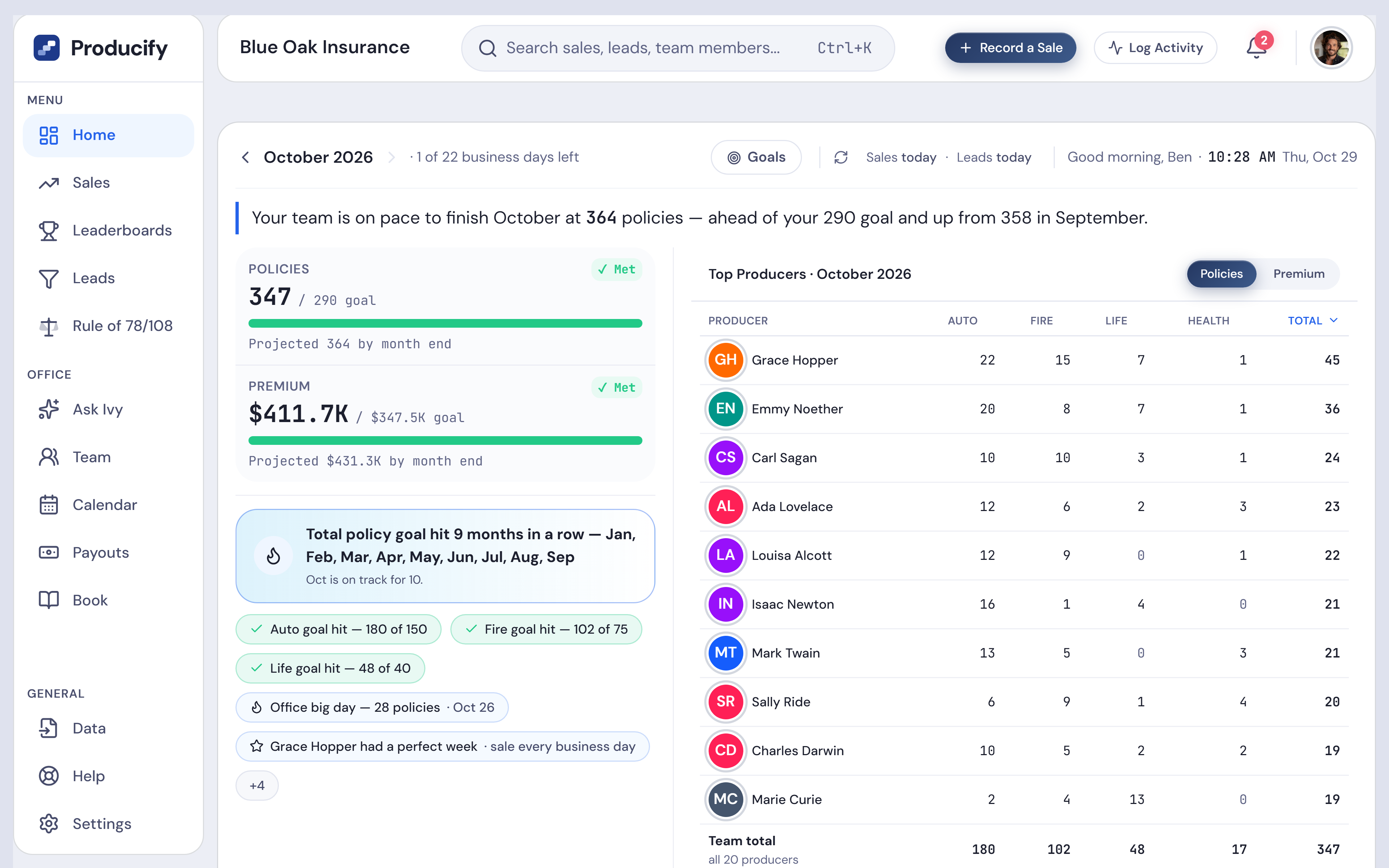This screenshot has width=1389, height=868.
Task: Focus the search sales and leads field
Action: [678, 48]
